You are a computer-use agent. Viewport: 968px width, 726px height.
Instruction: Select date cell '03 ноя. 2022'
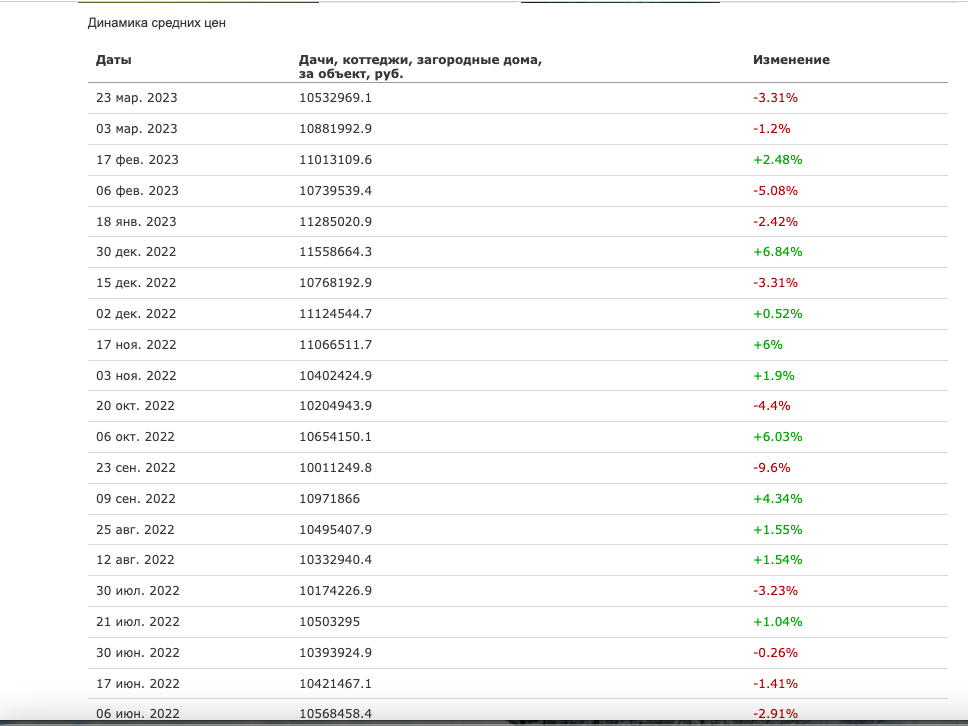coord(136,375)
